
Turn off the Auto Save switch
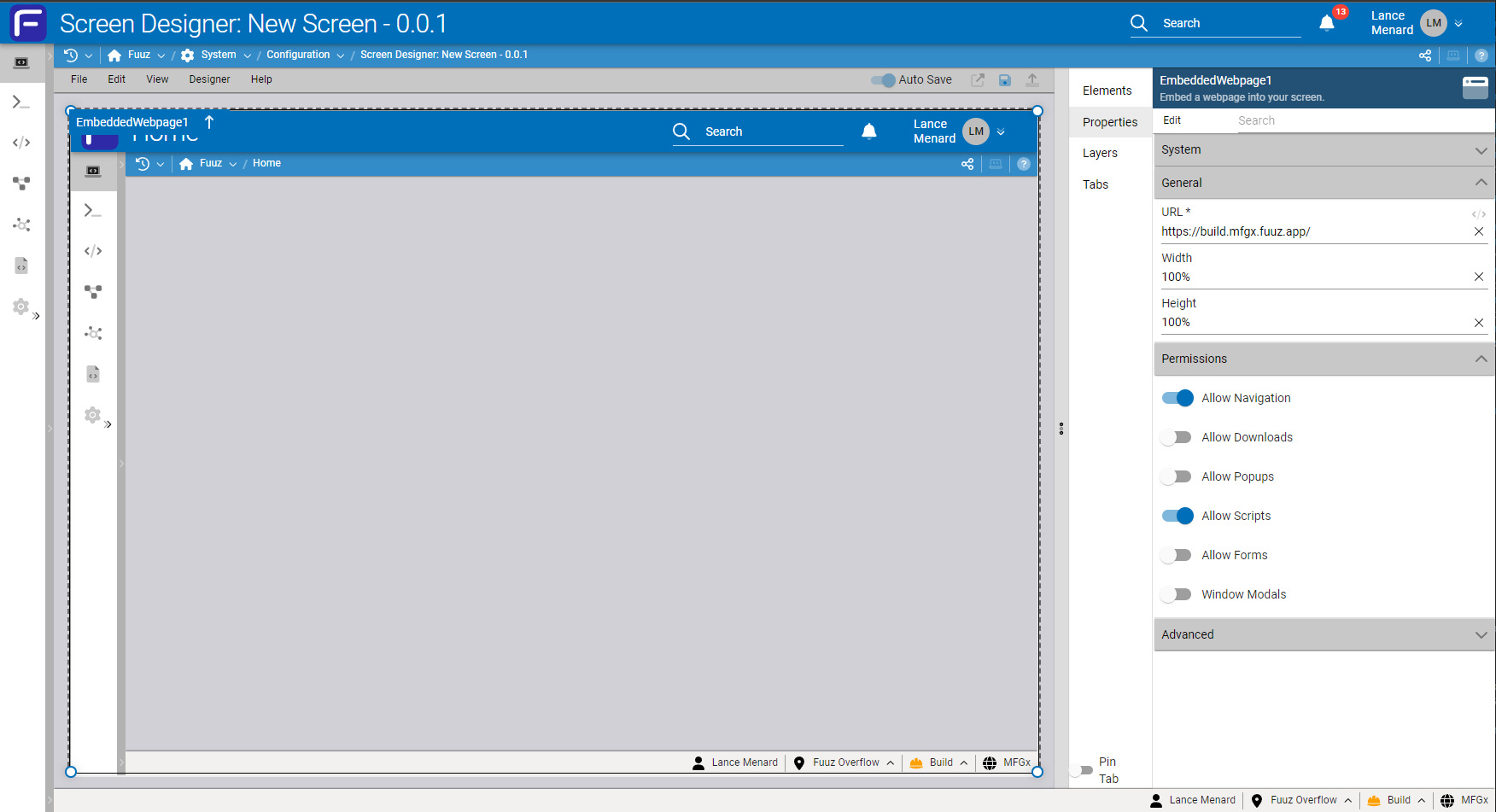tap(883, 79)
